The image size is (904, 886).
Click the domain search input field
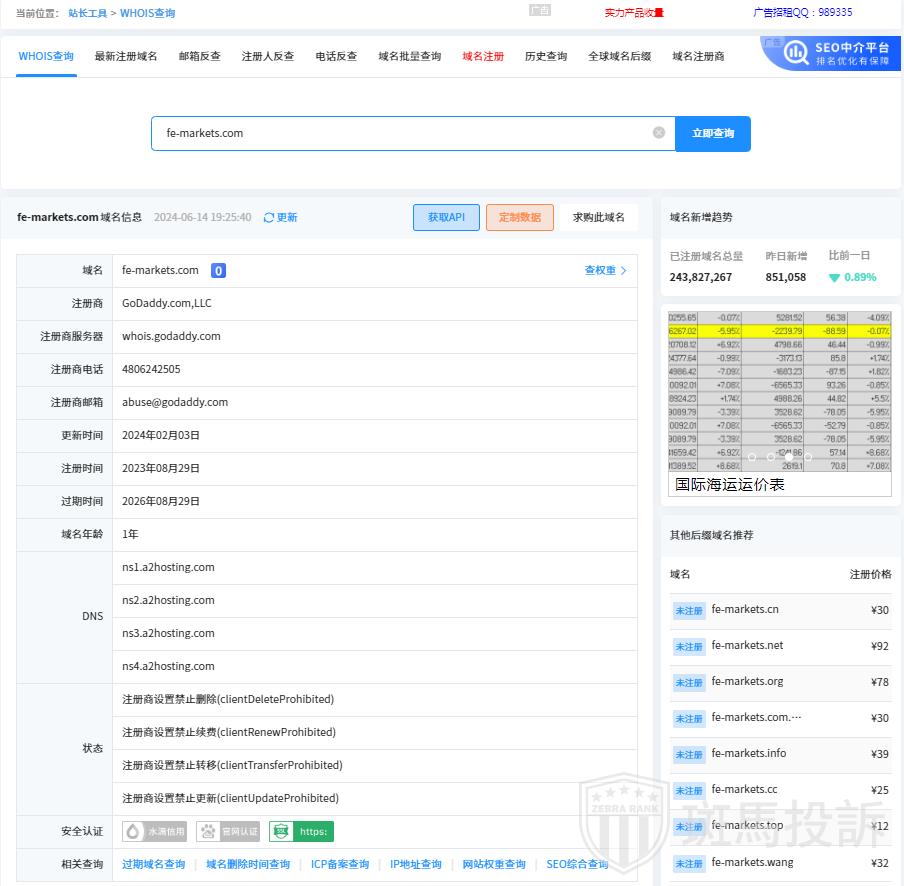pyautogui.click(x=400, y=133)
